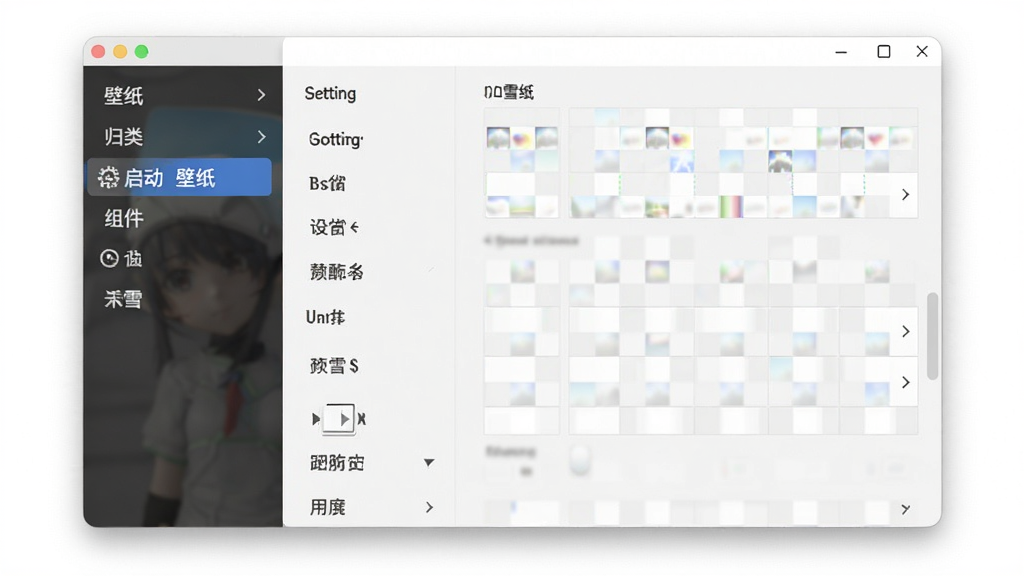The image size is (1024, 576).
Task: Click the clock icon in the sidebar
Action: 109,258
